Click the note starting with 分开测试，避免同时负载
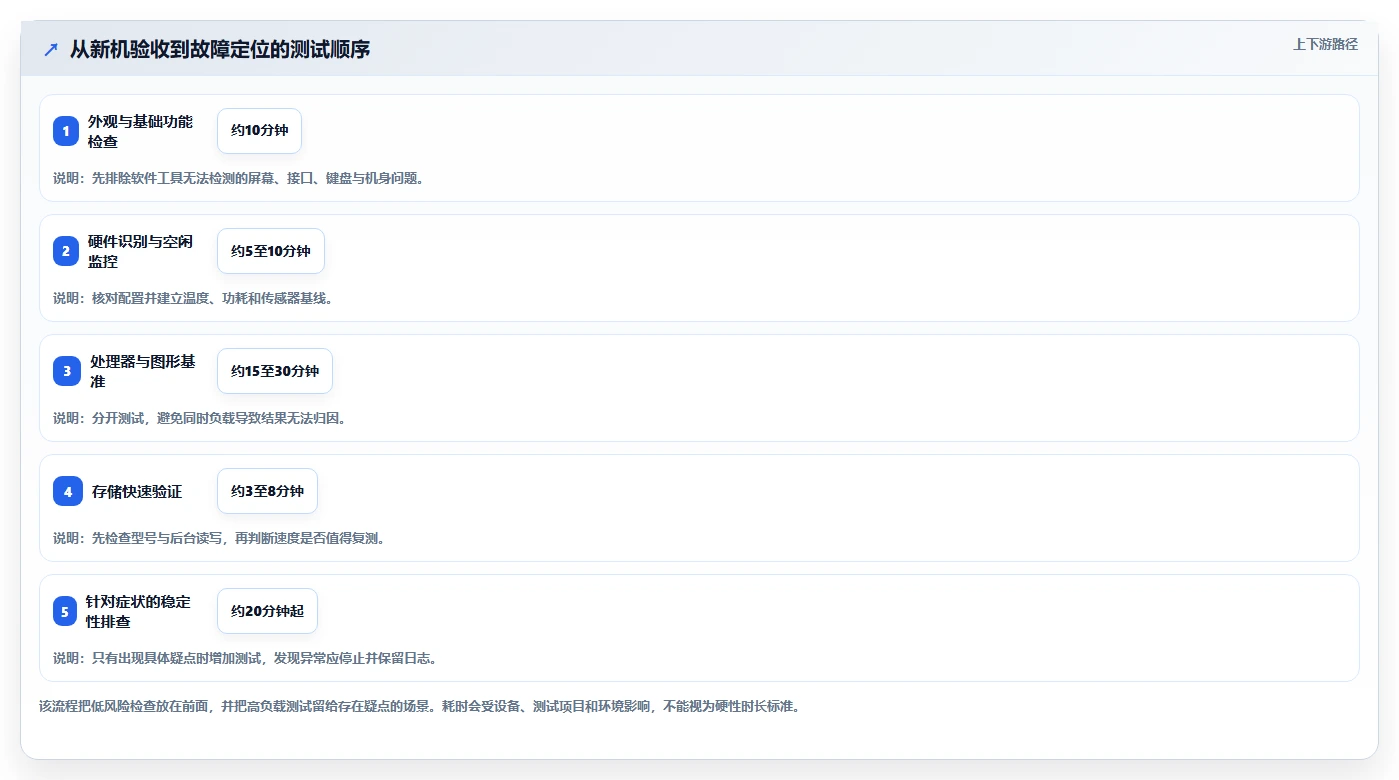Image resolution: width=1399 pixels, height=780 pixels. (200, 418)
